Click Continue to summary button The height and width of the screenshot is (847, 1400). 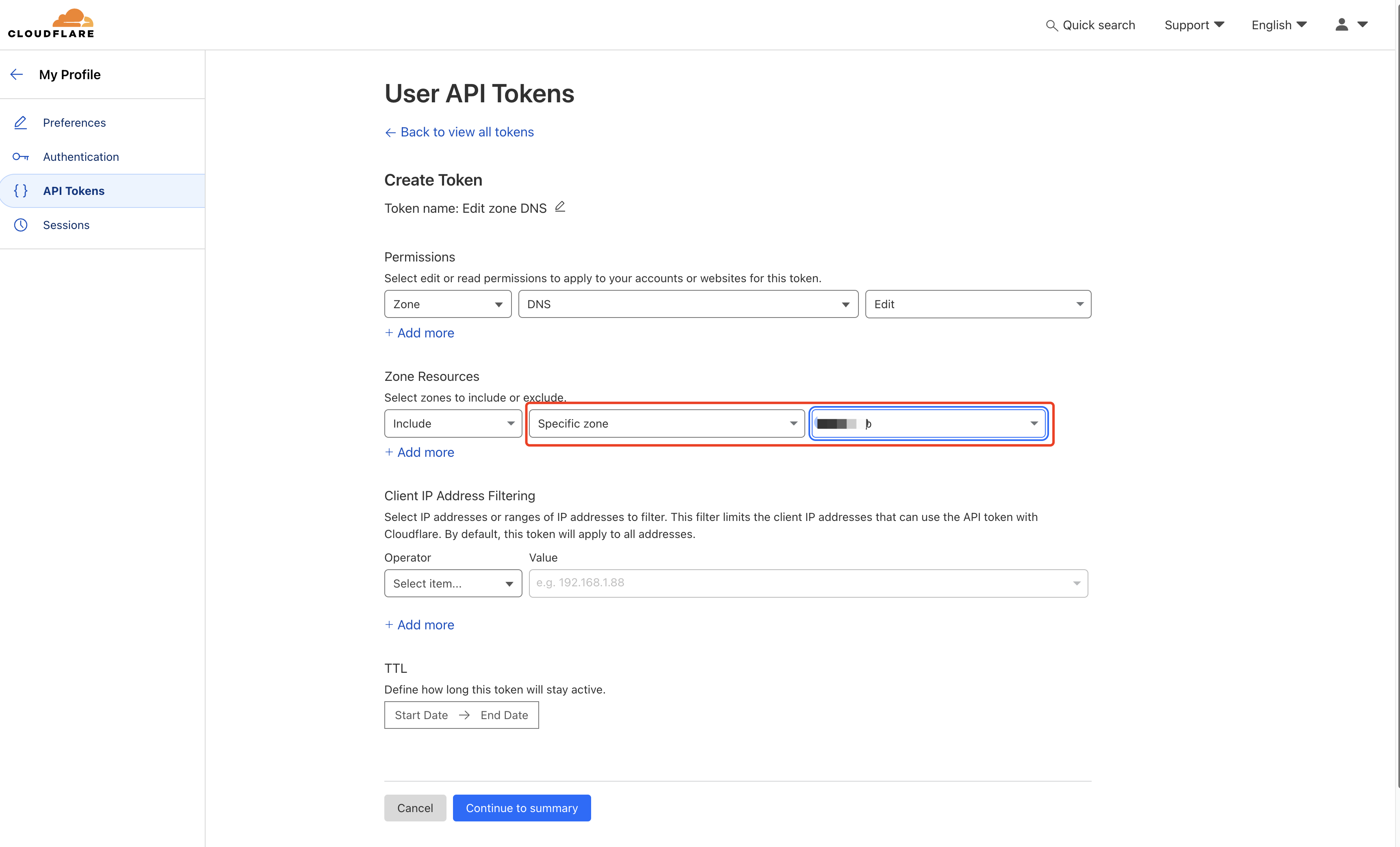click(522, 808)
